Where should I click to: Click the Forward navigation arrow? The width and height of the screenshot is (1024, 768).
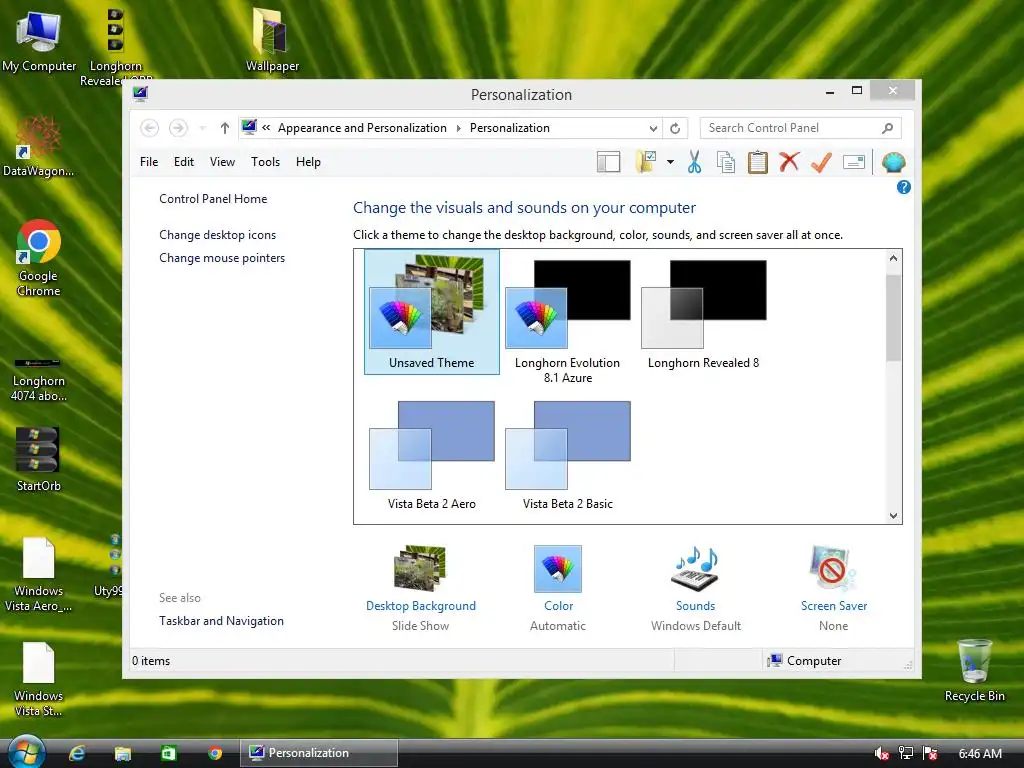click(x=178, y=128)
